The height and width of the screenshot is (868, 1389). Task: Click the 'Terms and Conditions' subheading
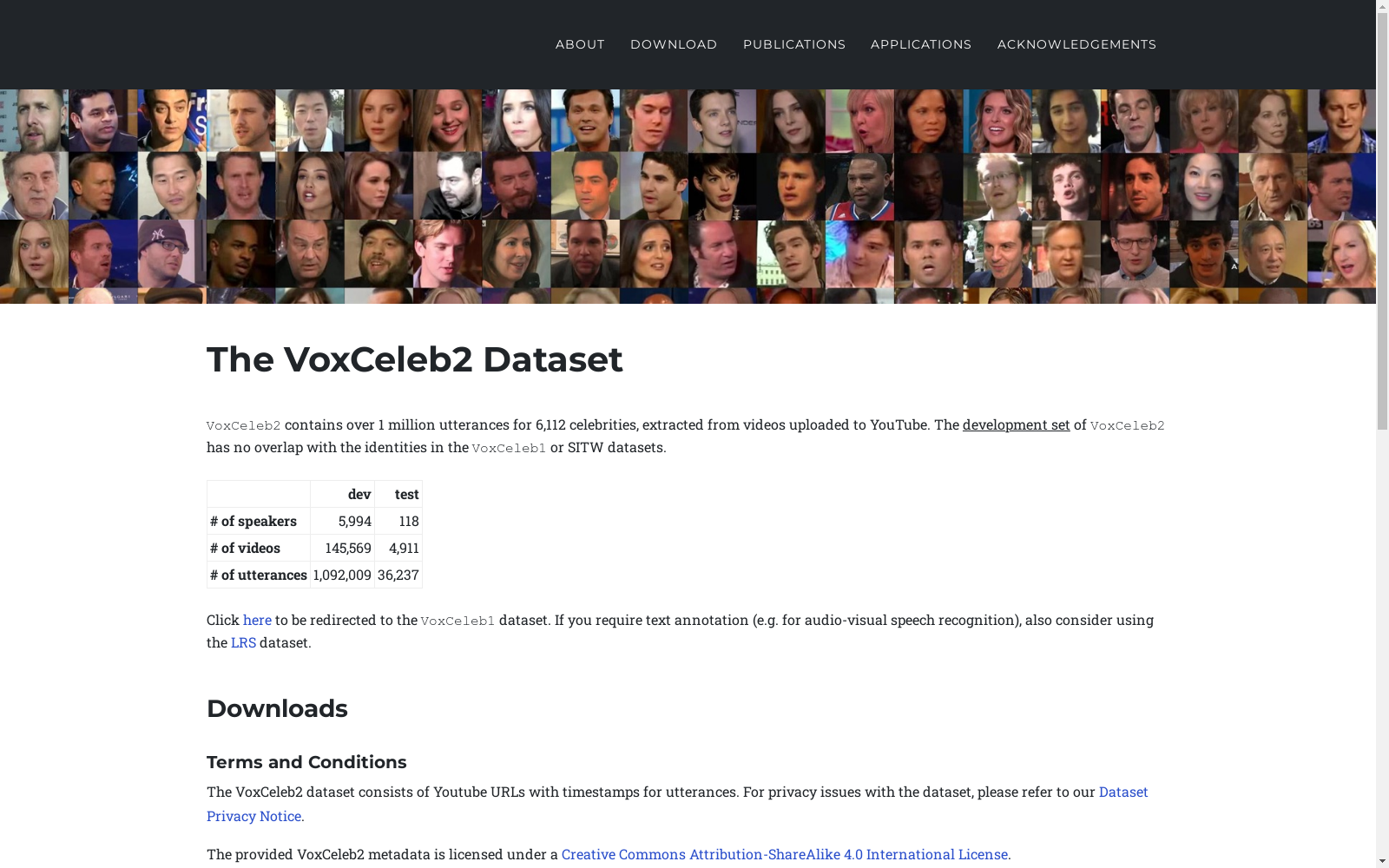pyautogui.click(x=306, y=762)
